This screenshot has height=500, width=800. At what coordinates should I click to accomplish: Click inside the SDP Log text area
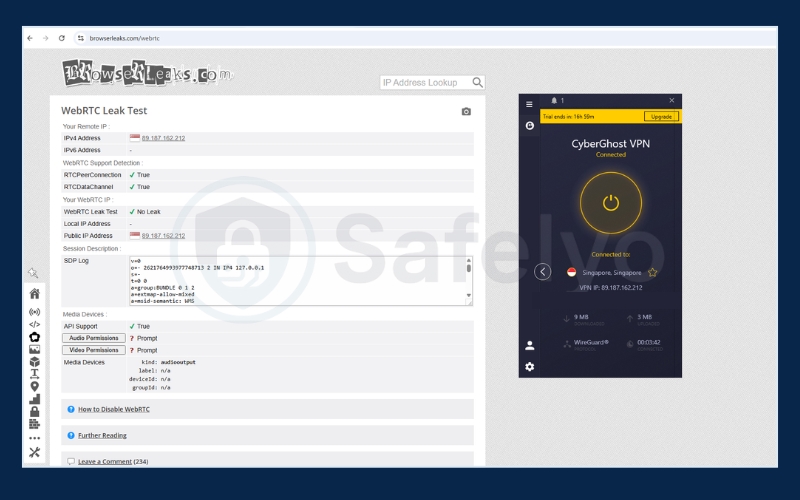[x=297, y=281]
